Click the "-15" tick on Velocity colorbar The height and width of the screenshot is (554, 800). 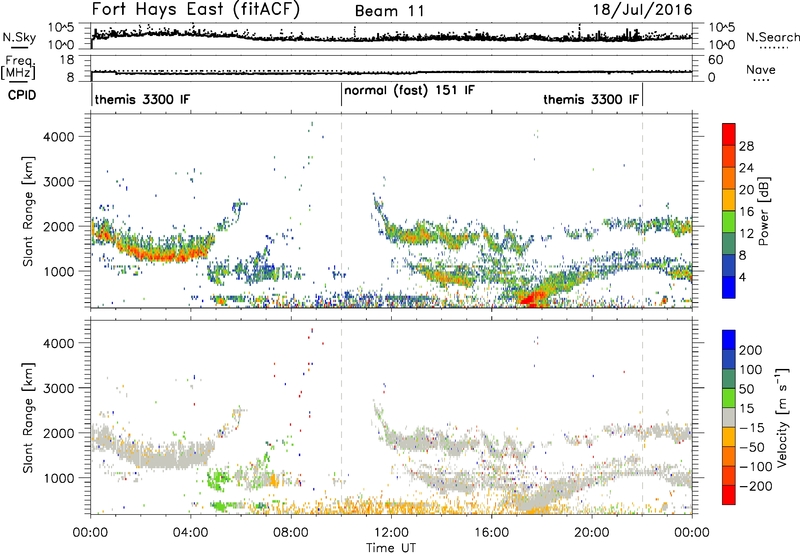click(x=752, y=428)
